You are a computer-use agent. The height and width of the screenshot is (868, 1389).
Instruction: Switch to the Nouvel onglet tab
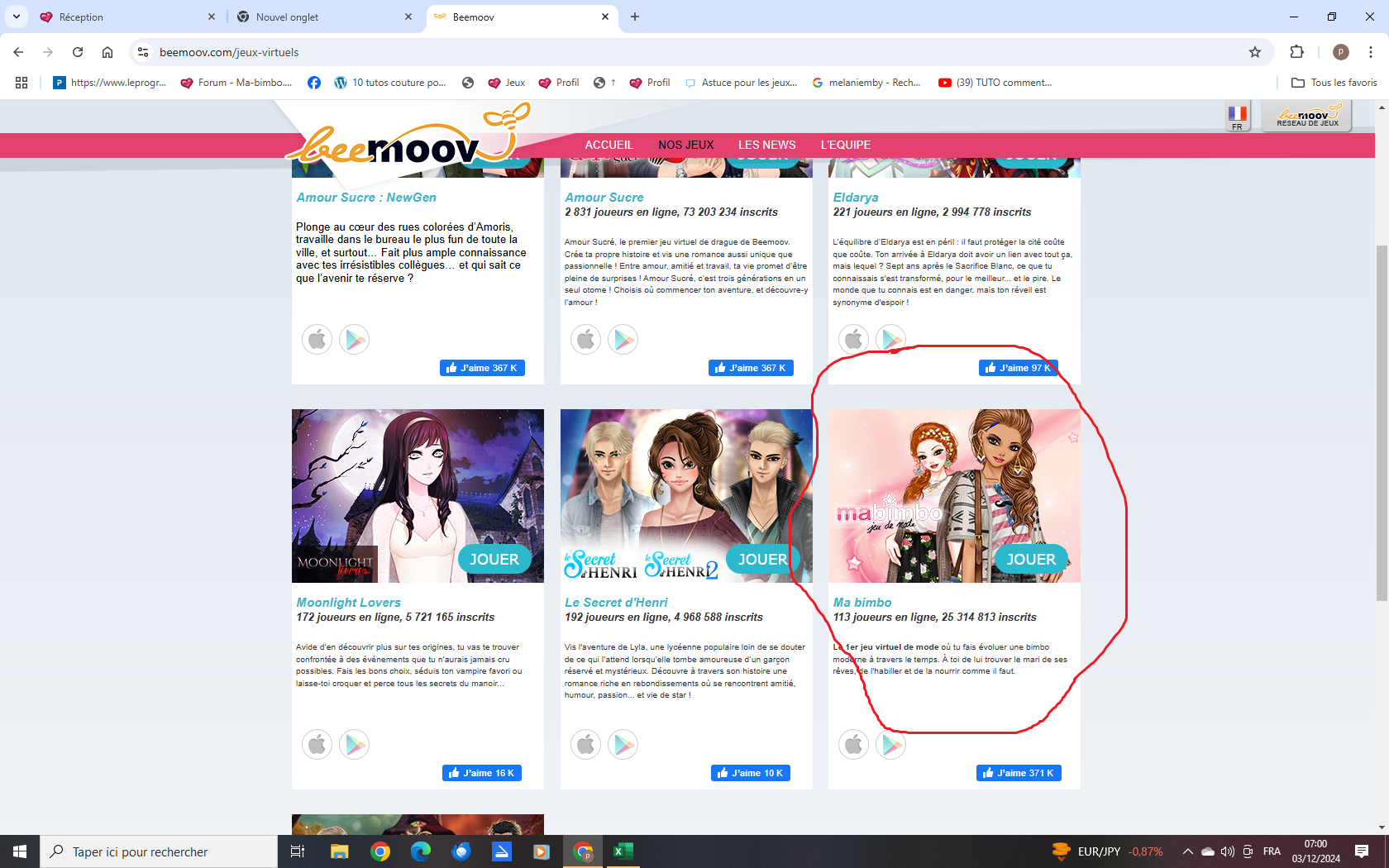click(x=325, y=17)
